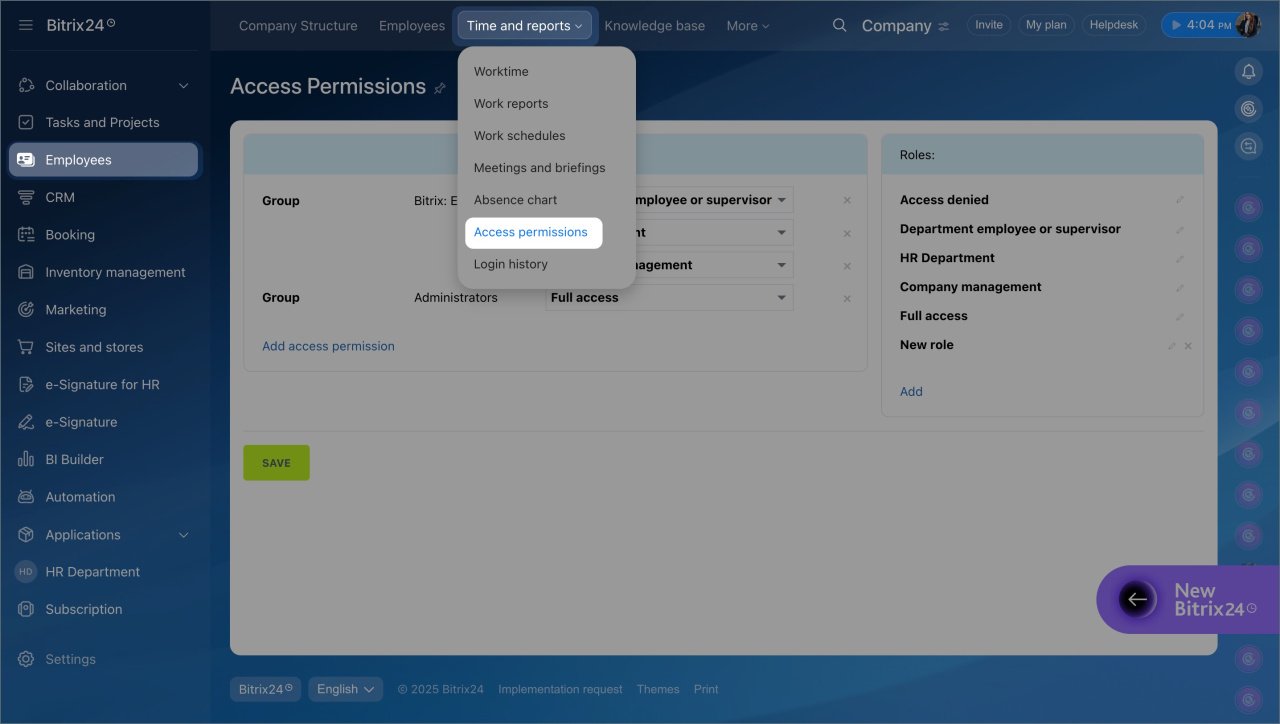Image resolution: width=1280 pixels, height=724 pixels.
Task: Expand the More navigation menu
Action: coord(747,26)
